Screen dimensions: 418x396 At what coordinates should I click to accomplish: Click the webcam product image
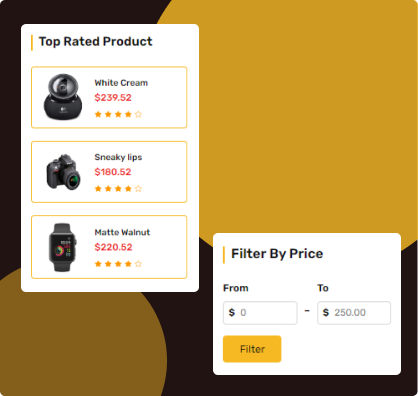pos(63,97)
